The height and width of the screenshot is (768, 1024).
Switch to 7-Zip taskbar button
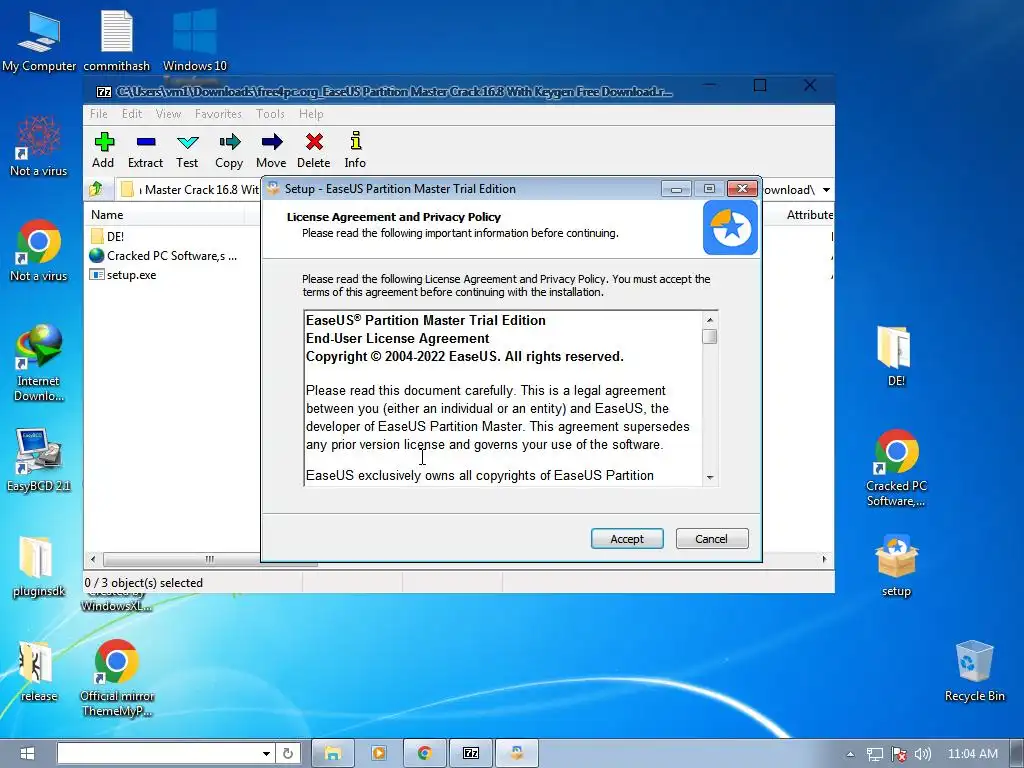point(471,754)
